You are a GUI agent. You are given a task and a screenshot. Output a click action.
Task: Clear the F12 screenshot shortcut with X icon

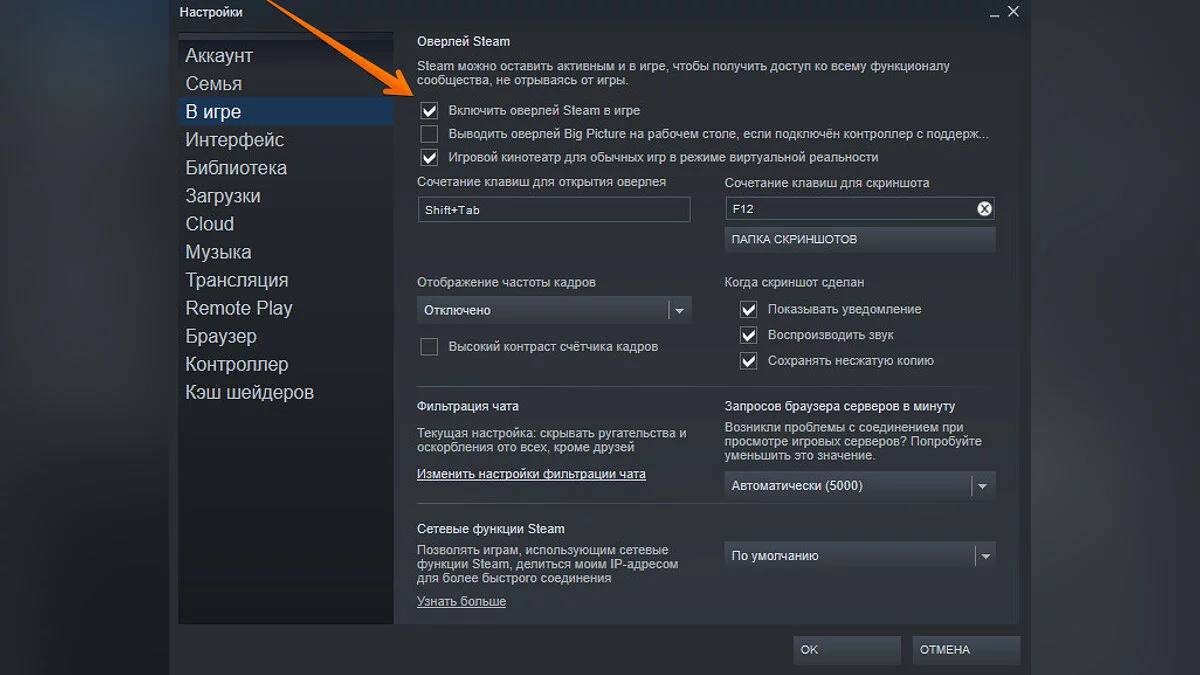tap(984, 209)
